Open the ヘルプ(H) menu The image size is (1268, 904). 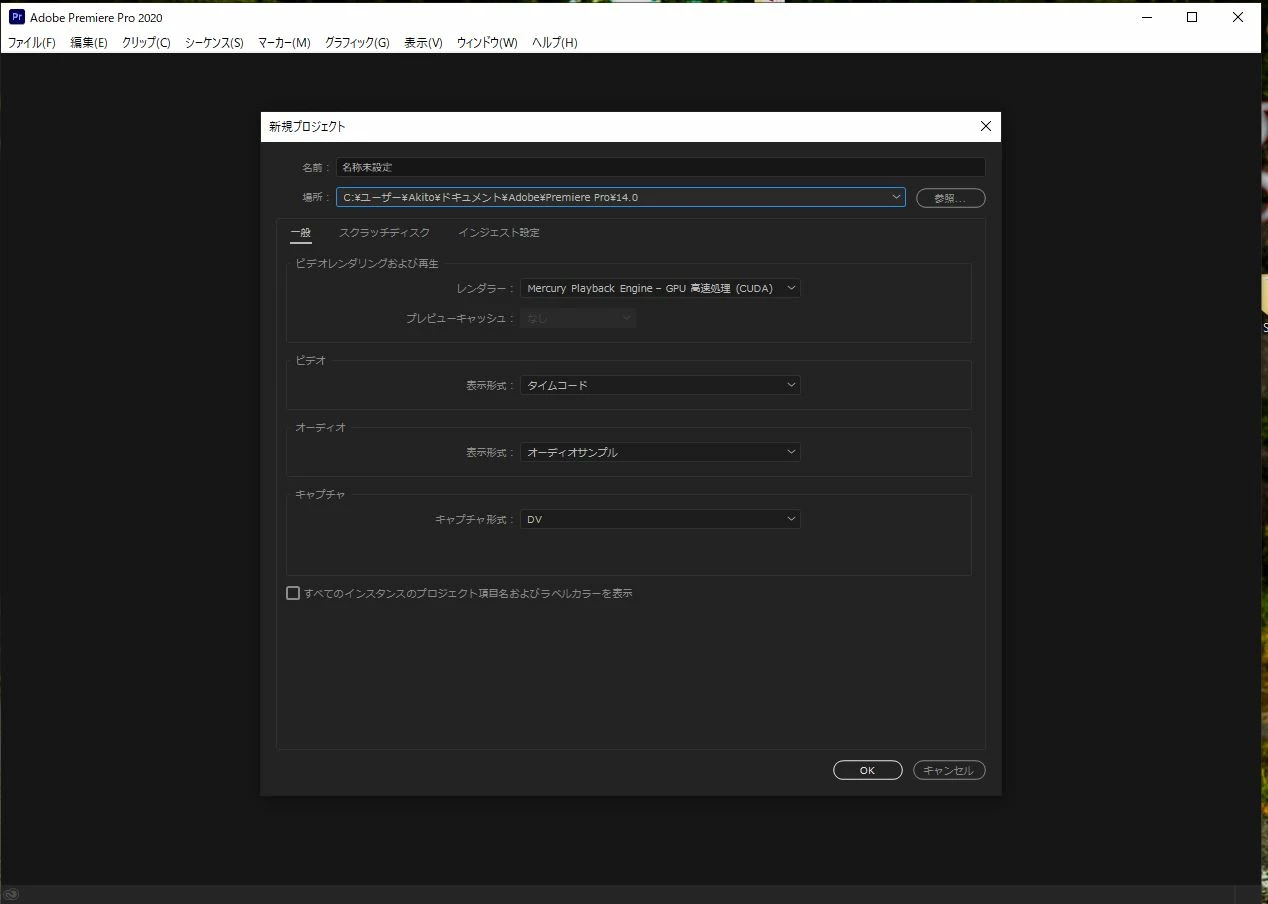coord(554,43)
